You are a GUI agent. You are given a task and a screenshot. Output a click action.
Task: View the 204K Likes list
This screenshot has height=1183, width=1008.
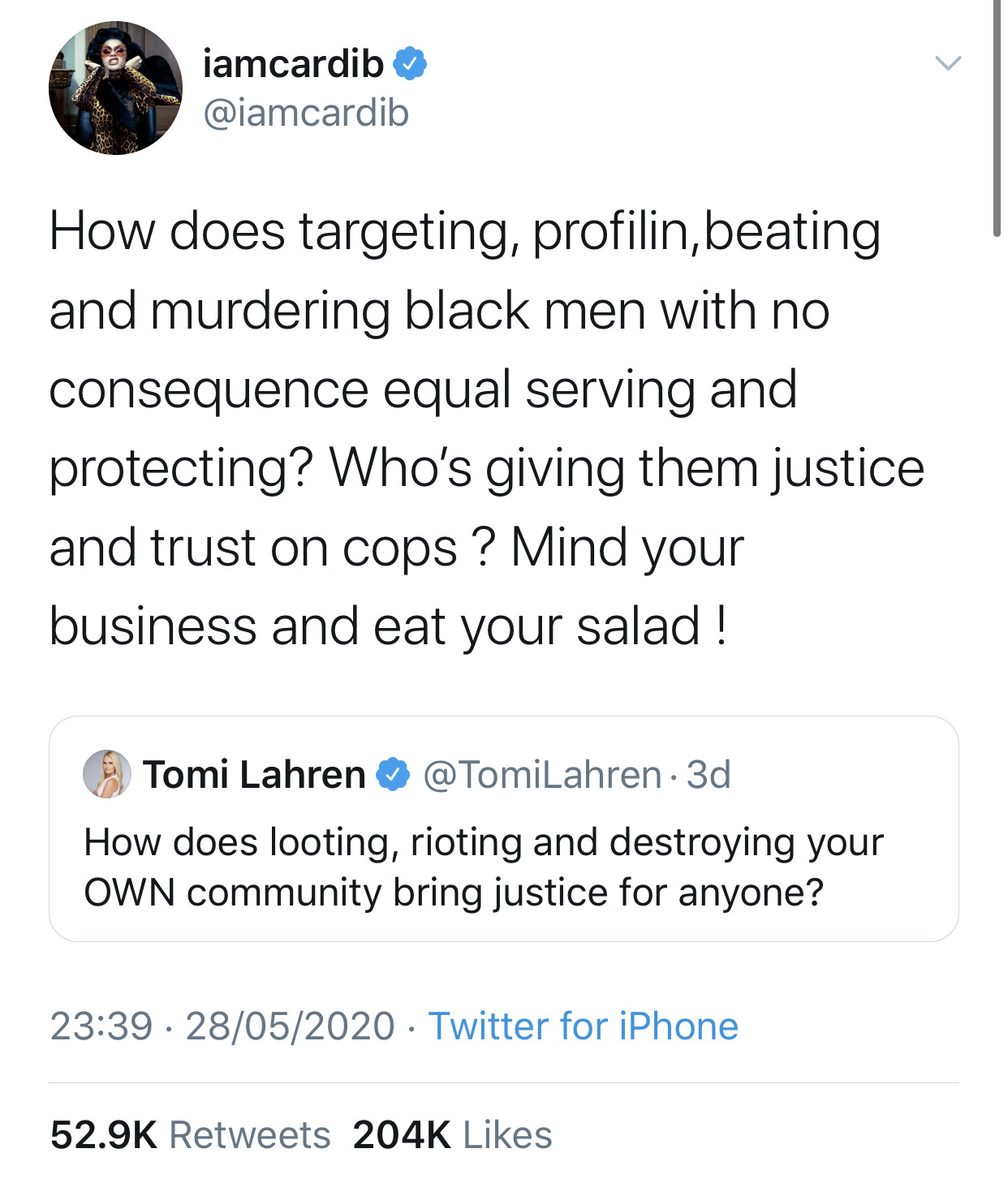[452, 1135]
